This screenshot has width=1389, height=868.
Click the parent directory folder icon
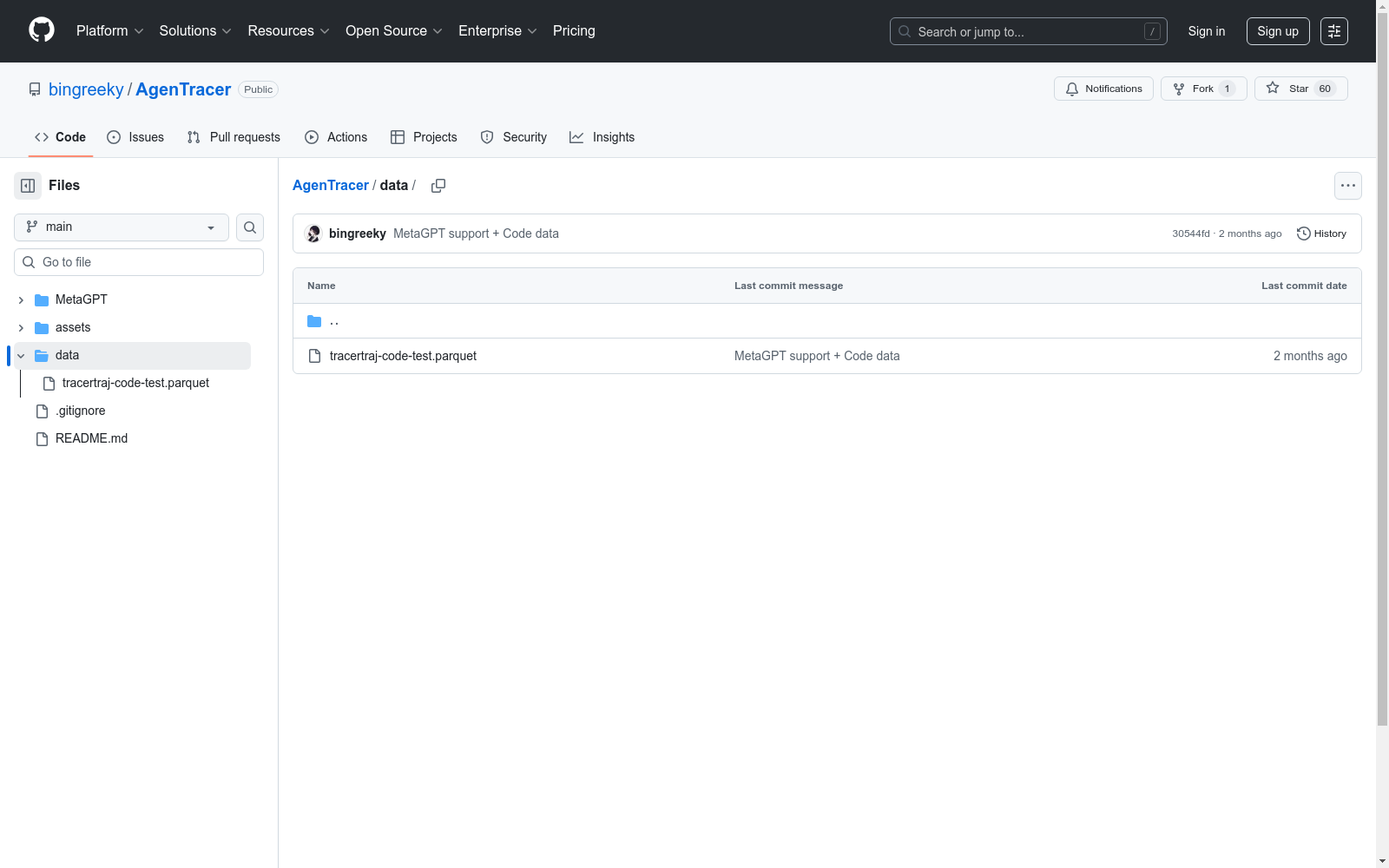pos(314,321)
